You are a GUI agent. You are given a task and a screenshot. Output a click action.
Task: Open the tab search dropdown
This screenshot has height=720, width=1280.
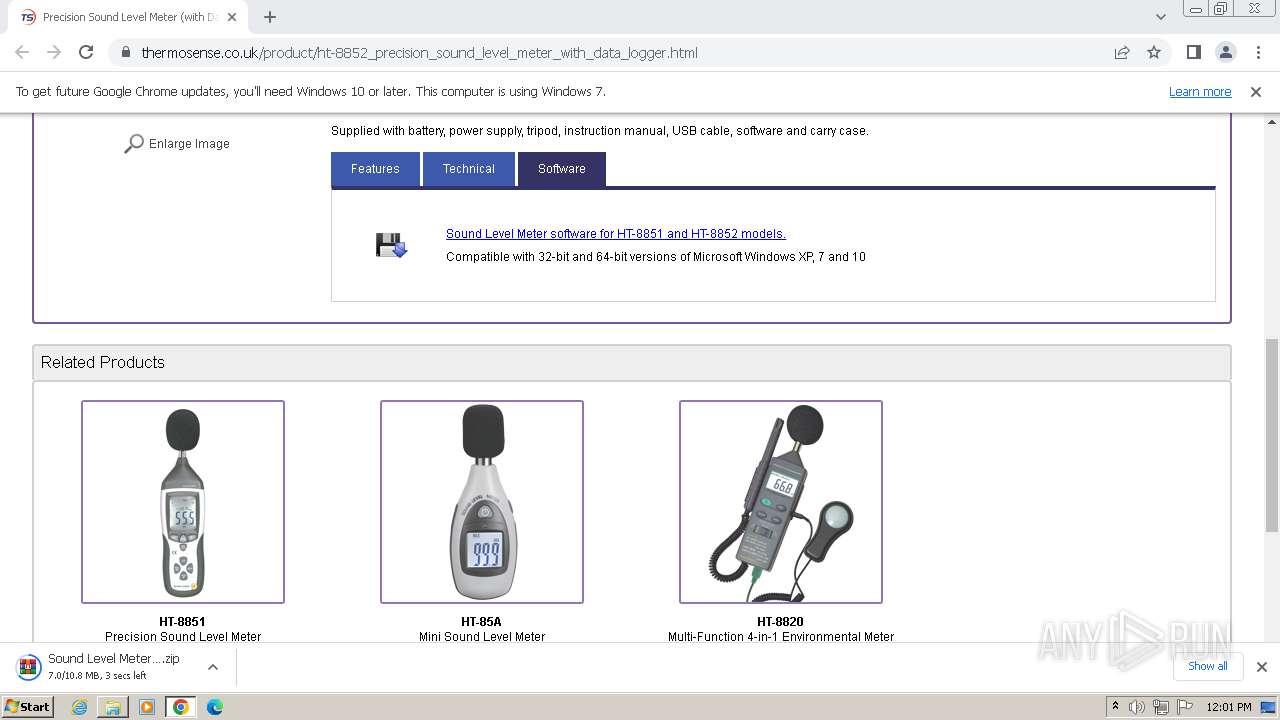[x=1161, y=17]
